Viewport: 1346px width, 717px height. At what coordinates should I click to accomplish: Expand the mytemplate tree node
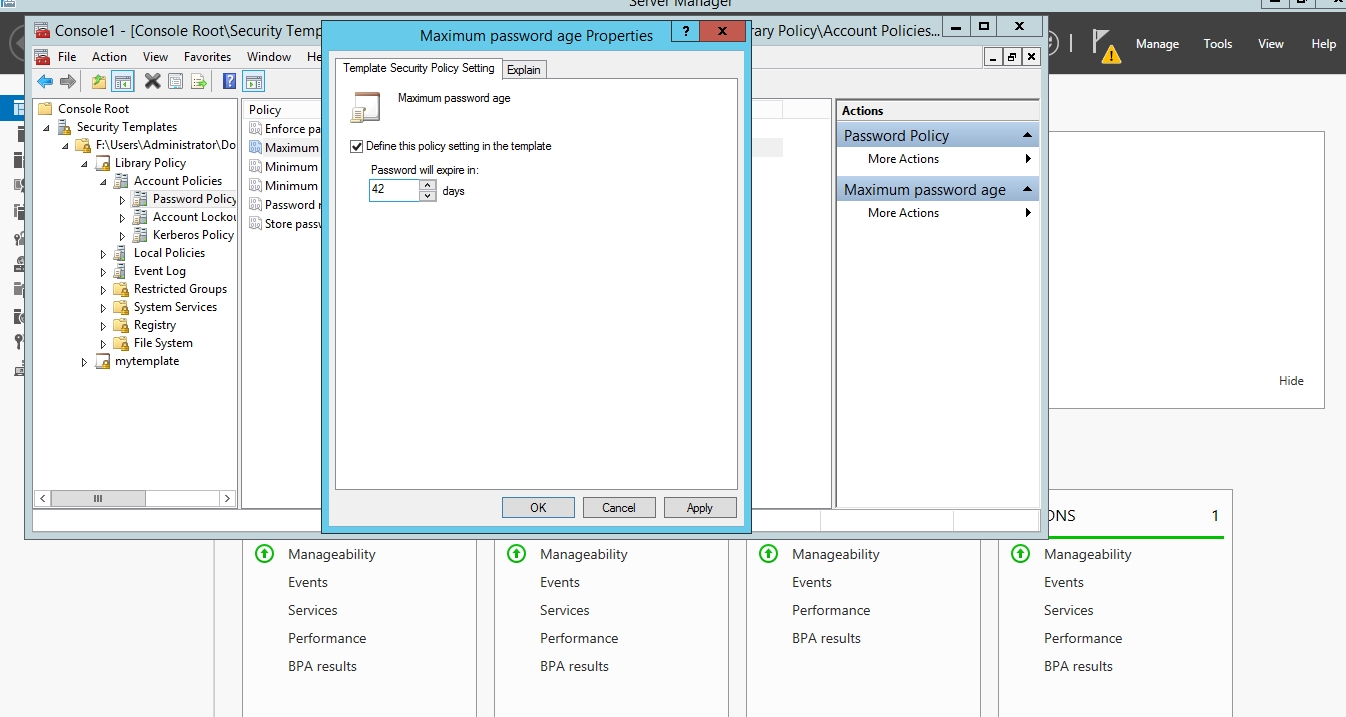(x=85, y=362)
